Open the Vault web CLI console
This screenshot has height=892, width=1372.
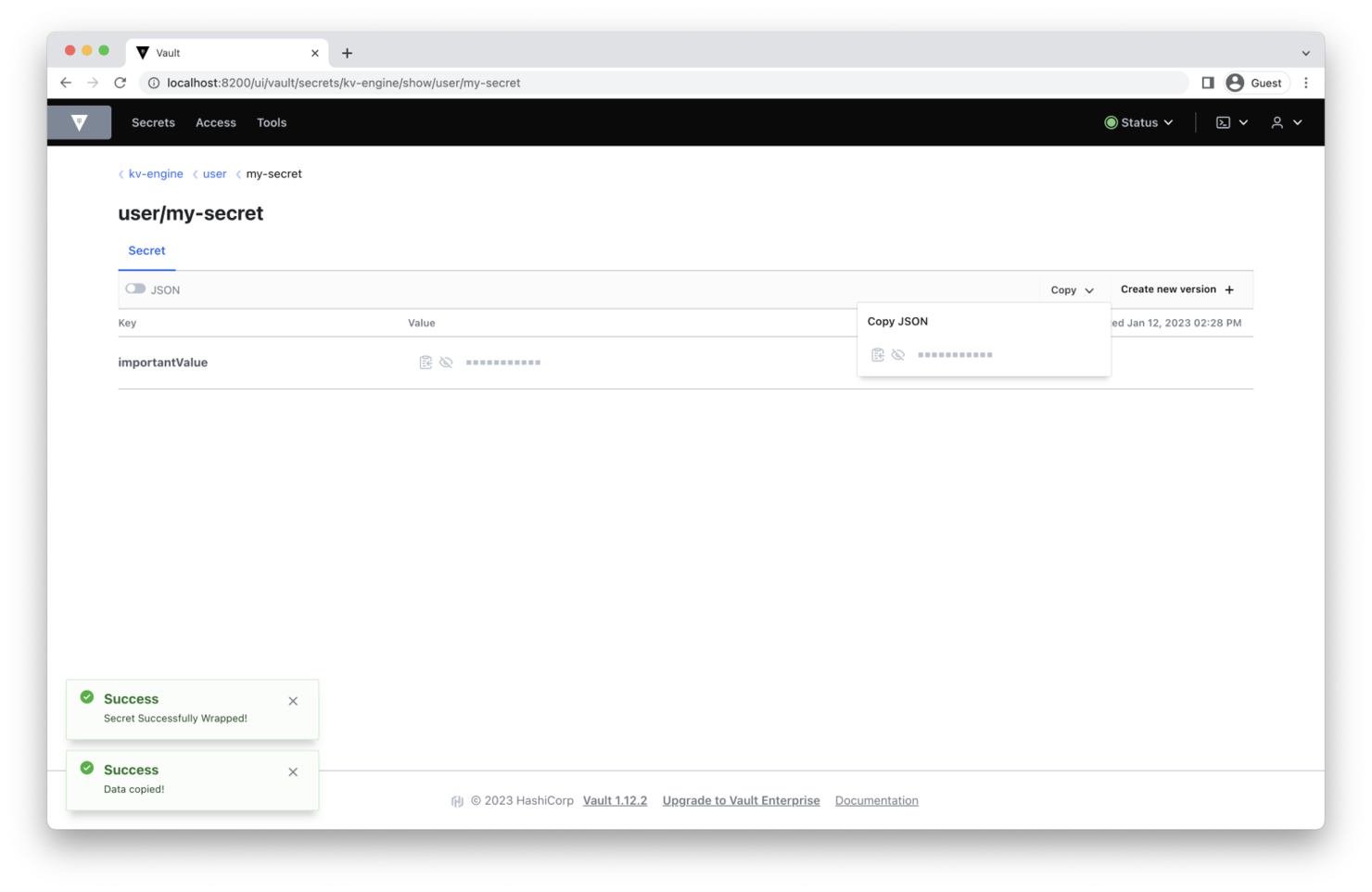(x=1224, y=121)
